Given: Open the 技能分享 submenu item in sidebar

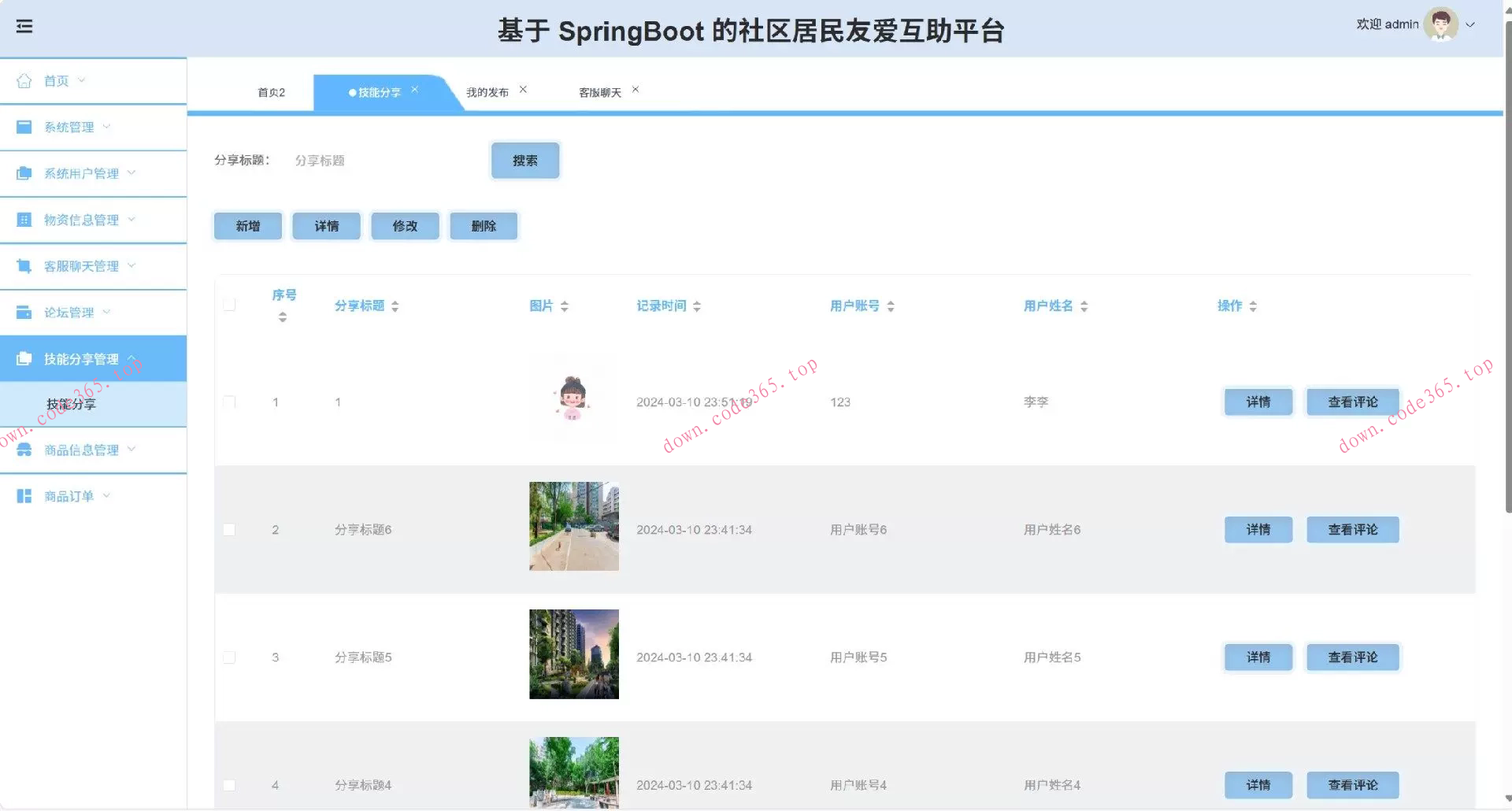Looking at the screenshot, I should pyautogui.click(x=93, y=404).
